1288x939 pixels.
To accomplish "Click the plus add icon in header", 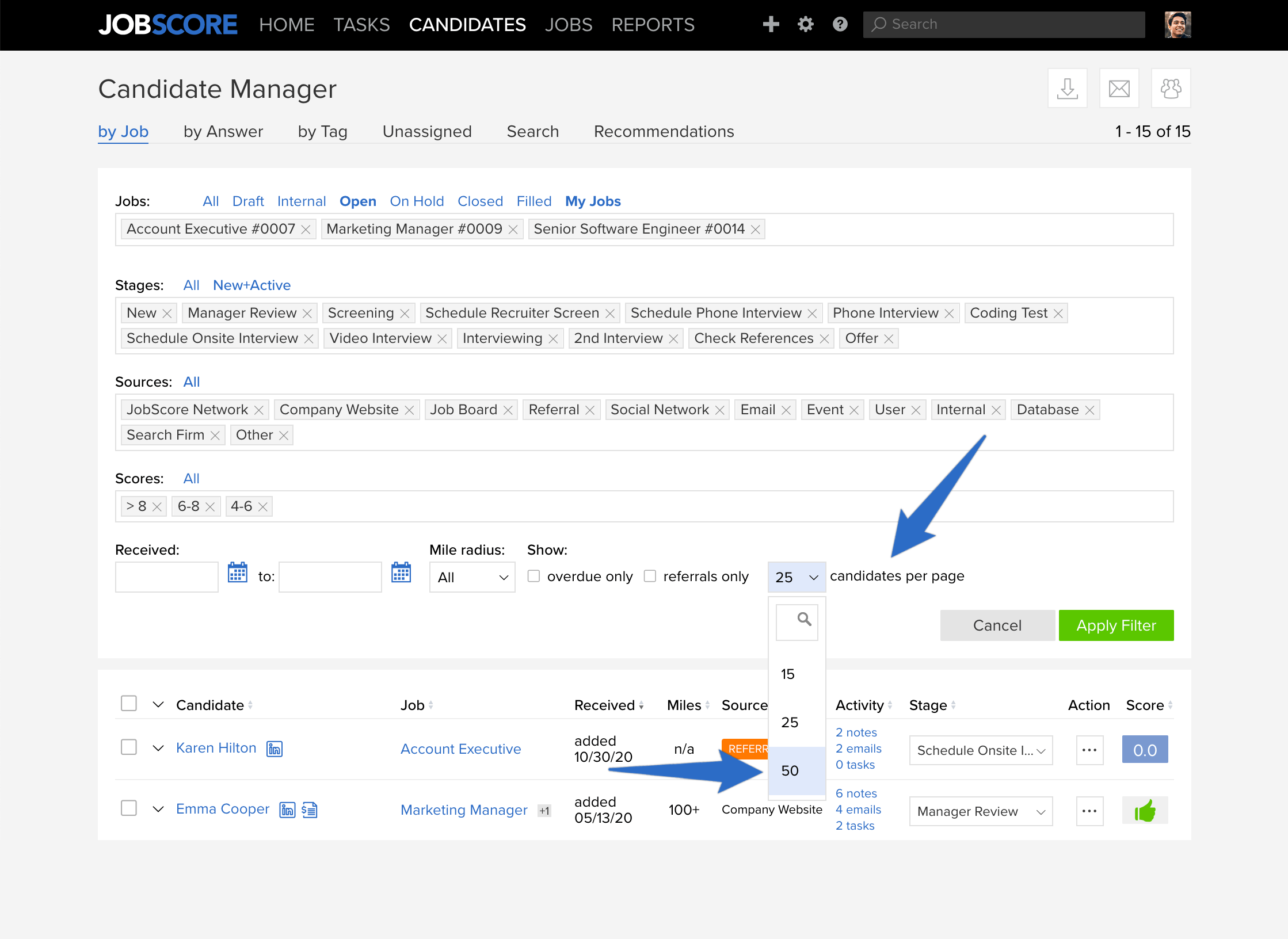I will pyautogui.click(x=771, y=24).
